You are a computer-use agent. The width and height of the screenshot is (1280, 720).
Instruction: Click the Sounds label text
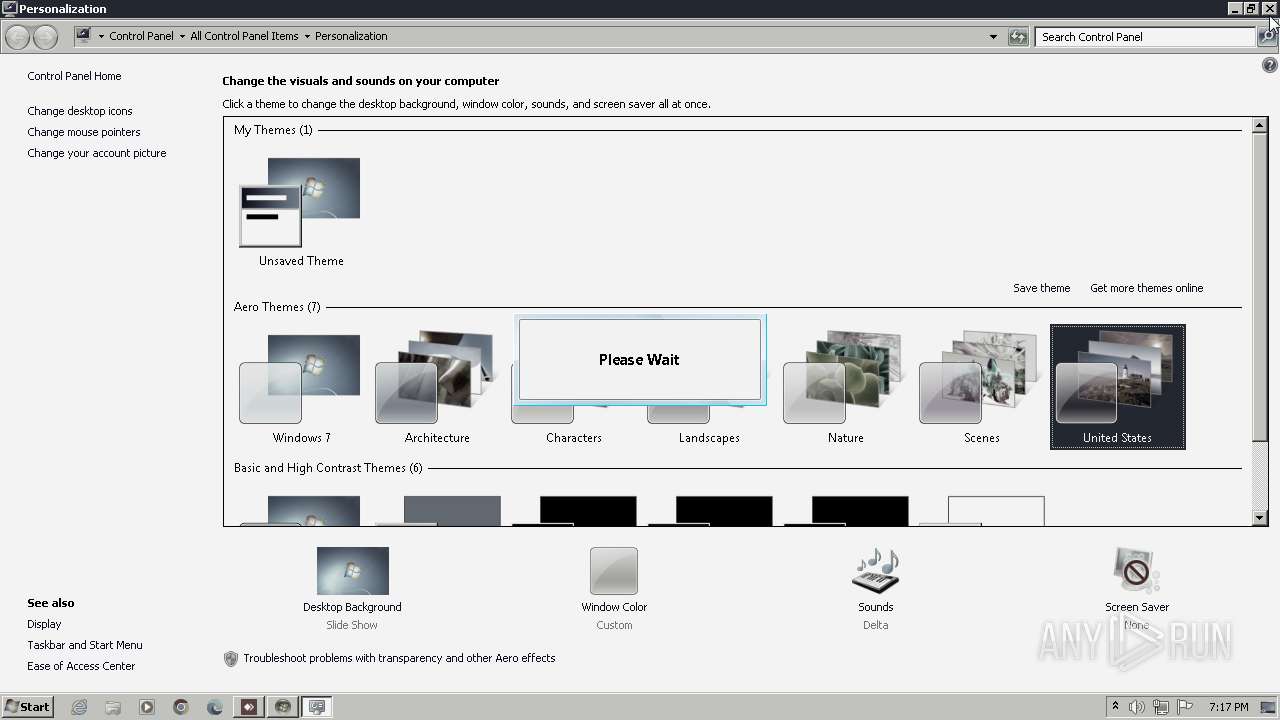pos(875,607)
